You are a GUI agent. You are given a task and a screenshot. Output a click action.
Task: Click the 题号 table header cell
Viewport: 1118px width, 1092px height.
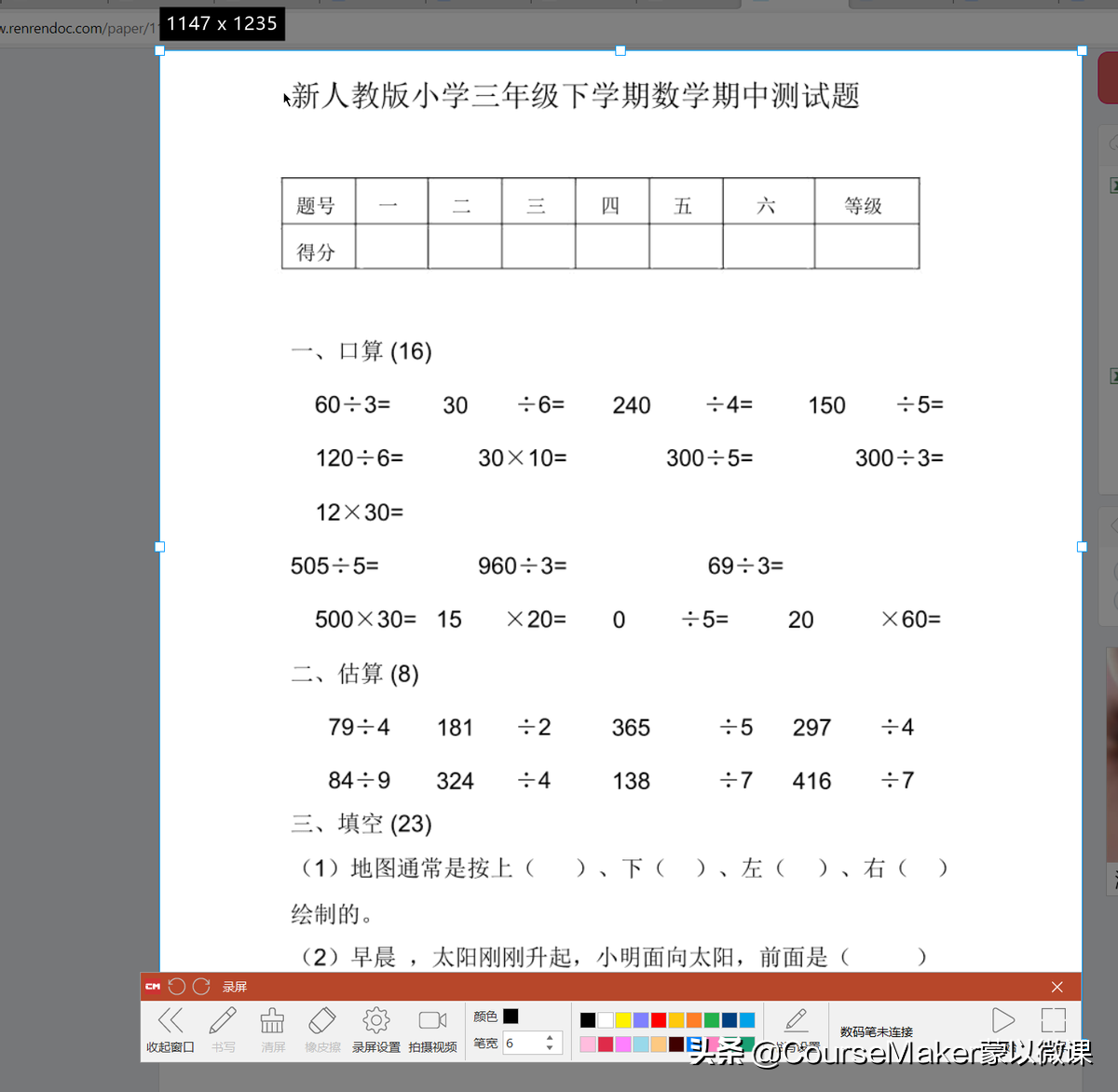click(319, 201)
